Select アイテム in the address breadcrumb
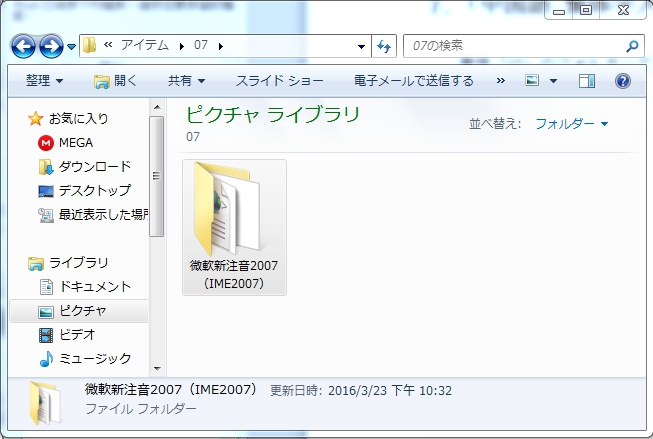The image size is (653, 439). pyautogui.click(x=145, y=45)
